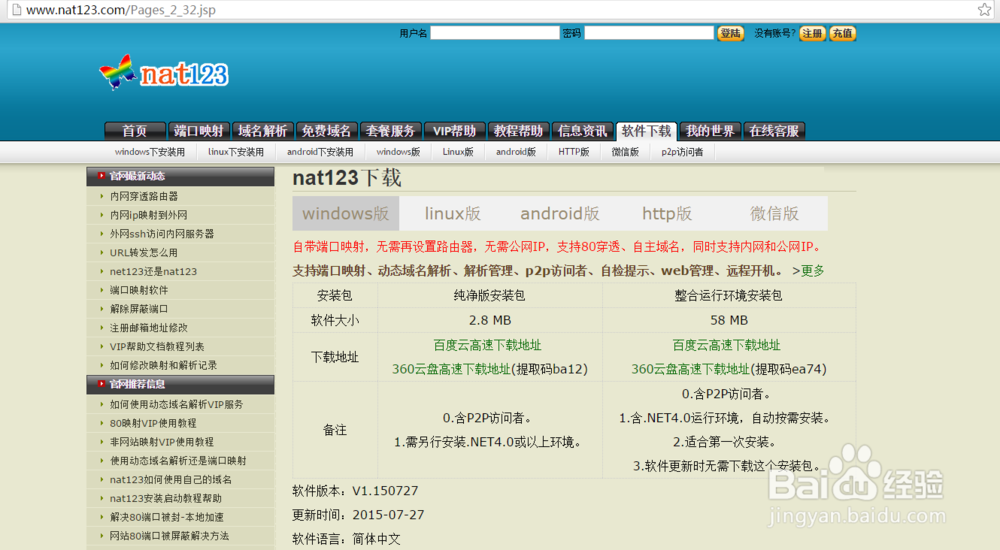
Task: Open sidebar link 如何使用动态域名解析VIP服务
Action: pyautogui.click(x=176, y=405)
